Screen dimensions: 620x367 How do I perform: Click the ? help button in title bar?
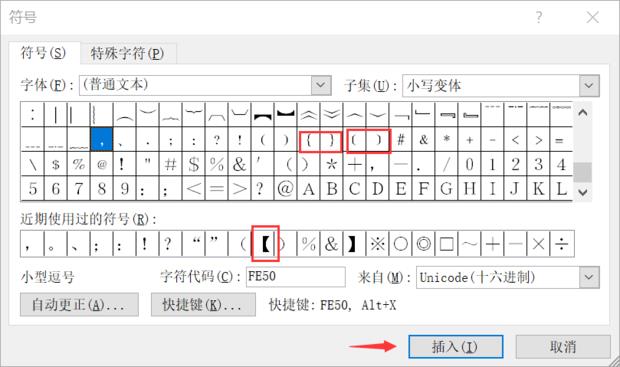coord(539,17)
